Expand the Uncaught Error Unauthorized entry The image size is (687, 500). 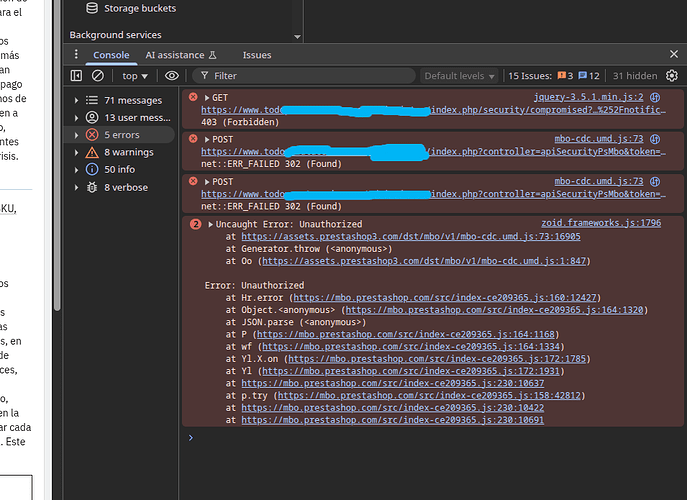click(210, 224)
